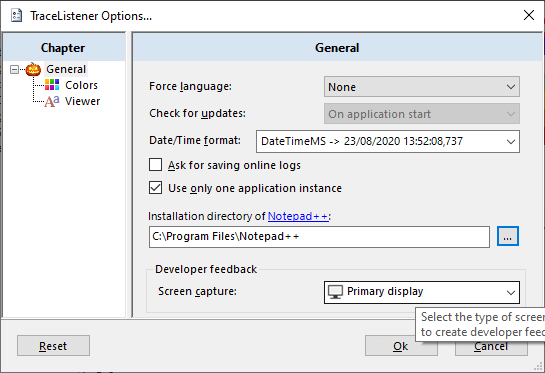Screen dimensions: 545x373
Task: Open the Date/Time format dropdown
Action: 388,141
